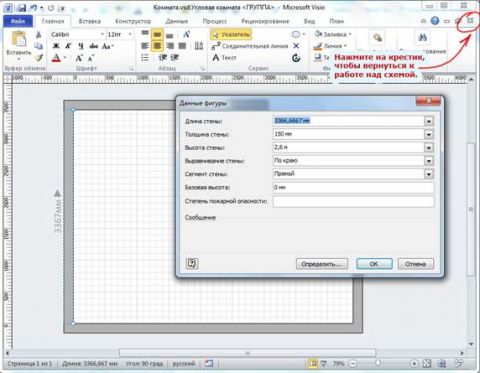
Task: Click the Степень пожарной опасности input field
Action: coord(353,201)
